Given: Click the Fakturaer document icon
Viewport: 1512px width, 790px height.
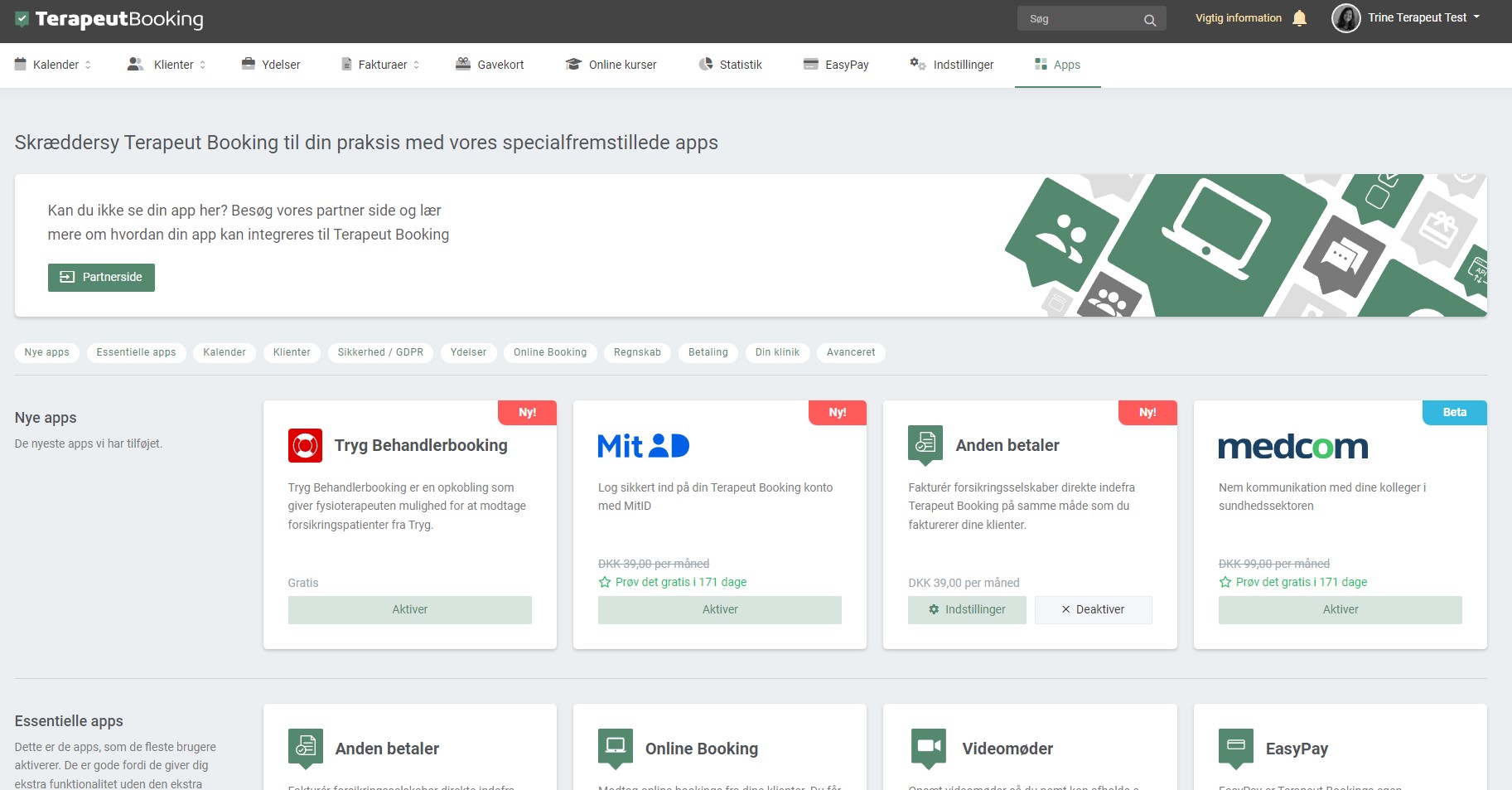Looking at the screenshot, I should [x=347, y=64].
